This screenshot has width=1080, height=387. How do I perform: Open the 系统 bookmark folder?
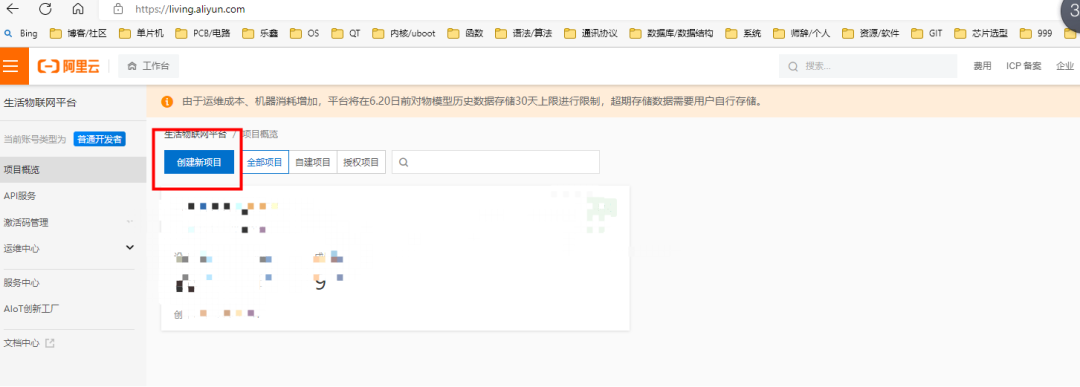[743, 33]
